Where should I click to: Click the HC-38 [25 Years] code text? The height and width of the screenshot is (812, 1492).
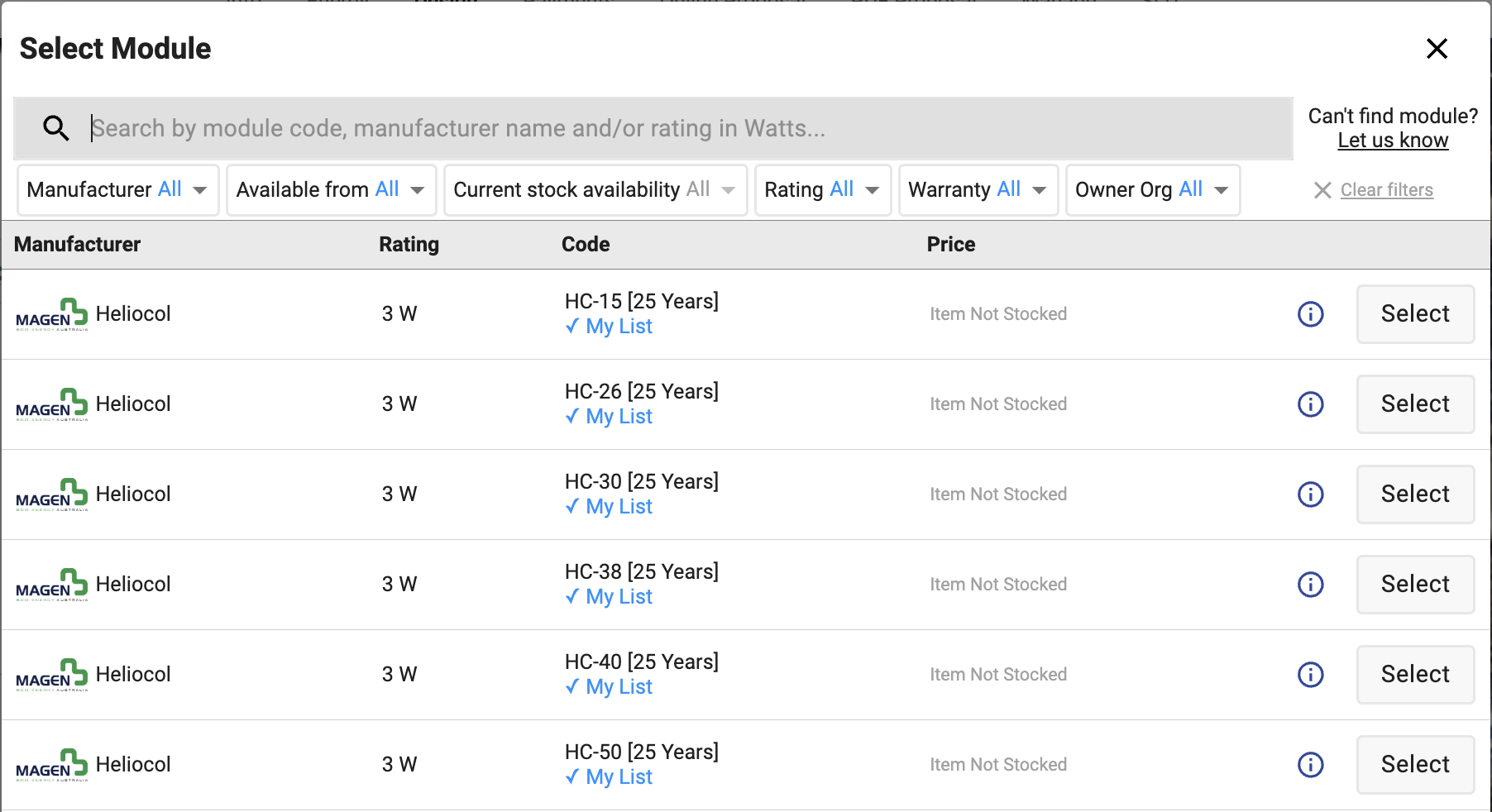click(642, 572)
